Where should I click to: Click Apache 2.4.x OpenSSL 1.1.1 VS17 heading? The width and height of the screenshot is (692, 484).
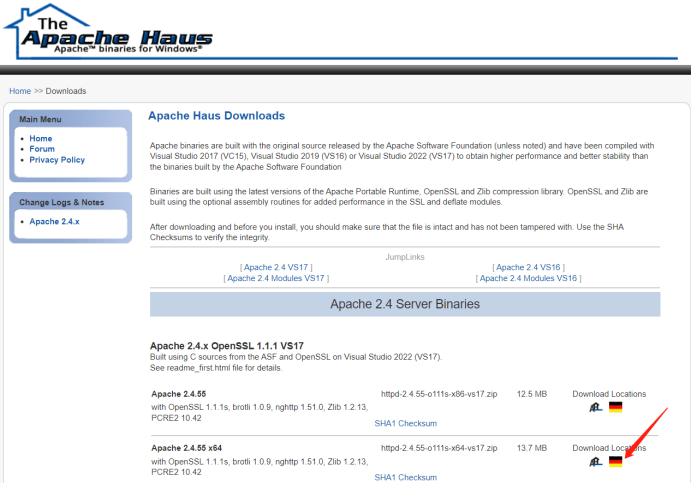tap(227, 346)
